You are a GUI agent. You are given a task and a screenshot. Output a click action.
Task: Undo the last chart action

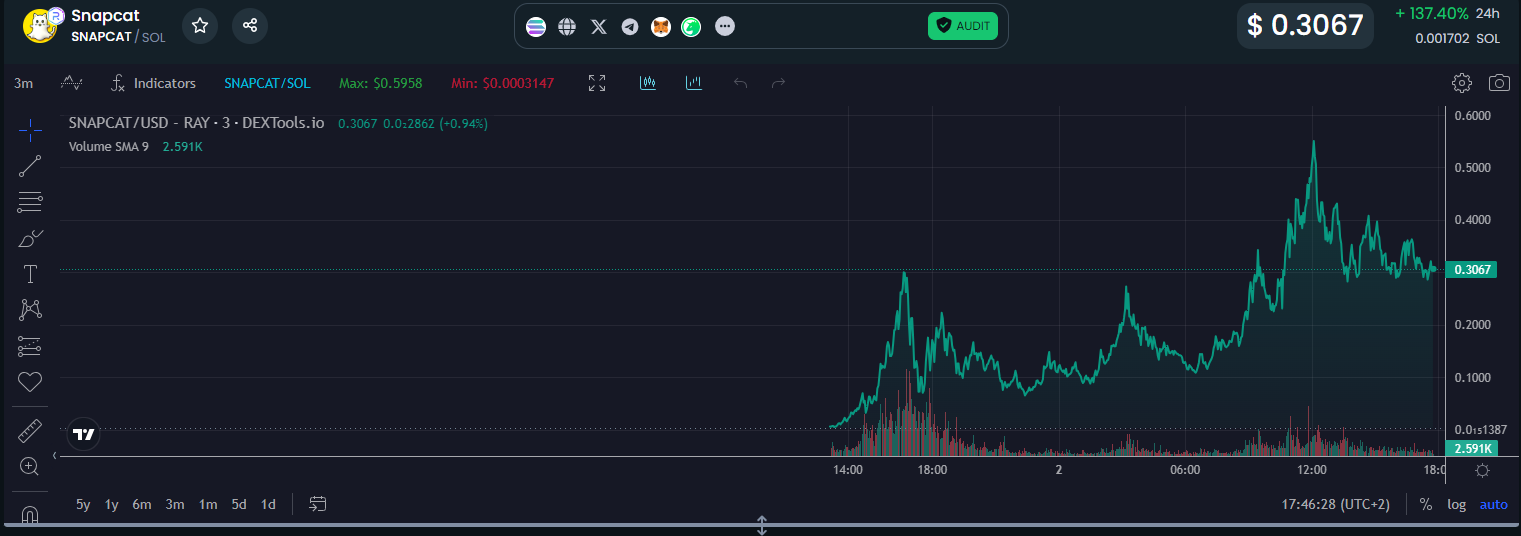[740, 83]
